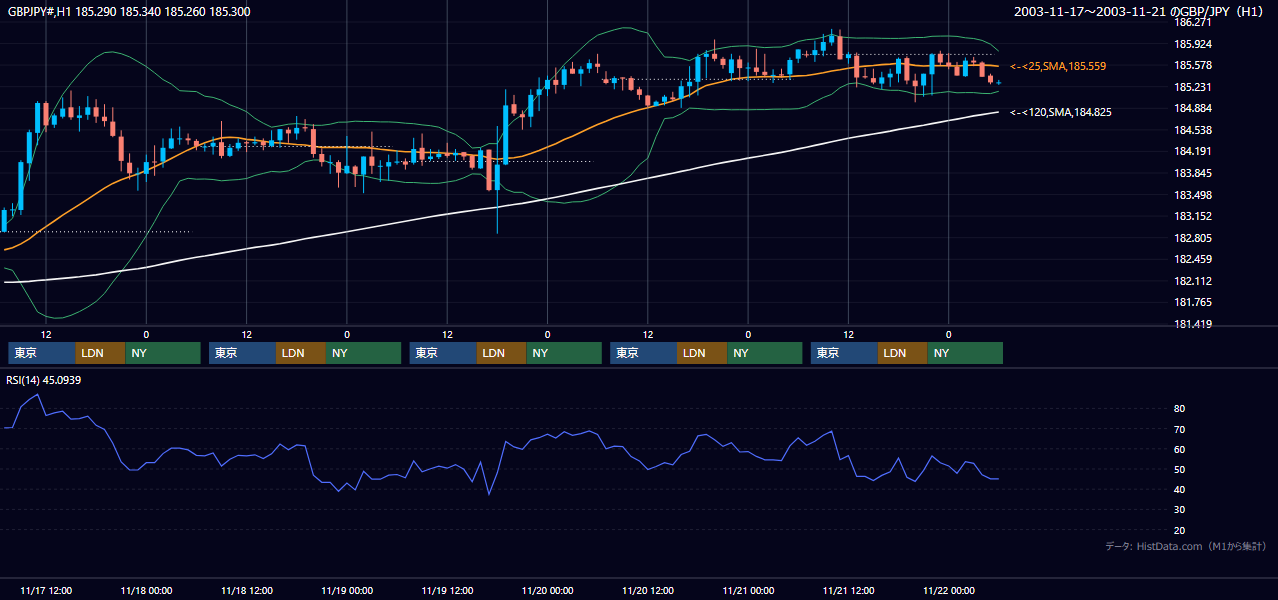Viewport: 1278px width, 600px height.
Task: Select RSI scale level 30
Action: (1180, 510)
